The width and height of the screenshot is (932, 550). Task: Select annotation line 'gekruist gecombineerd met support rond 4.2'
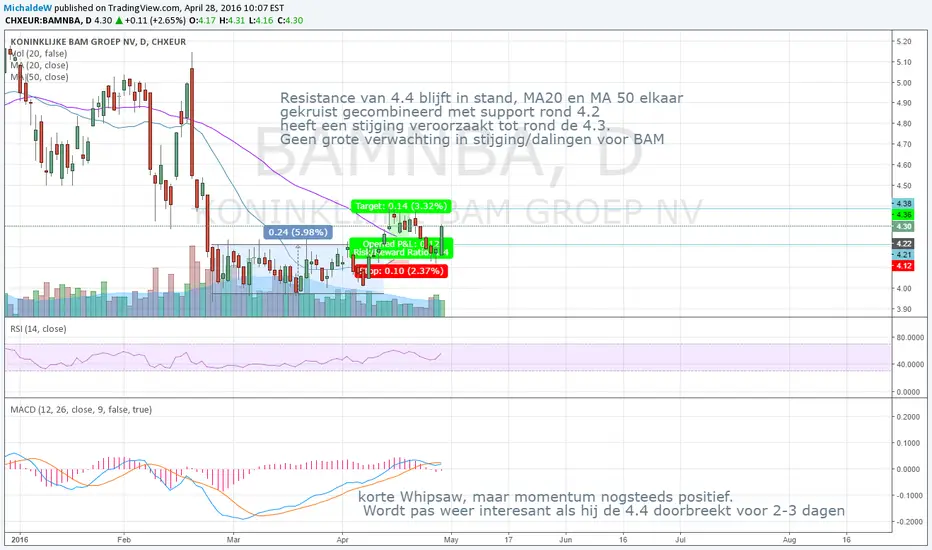(440, 112)
